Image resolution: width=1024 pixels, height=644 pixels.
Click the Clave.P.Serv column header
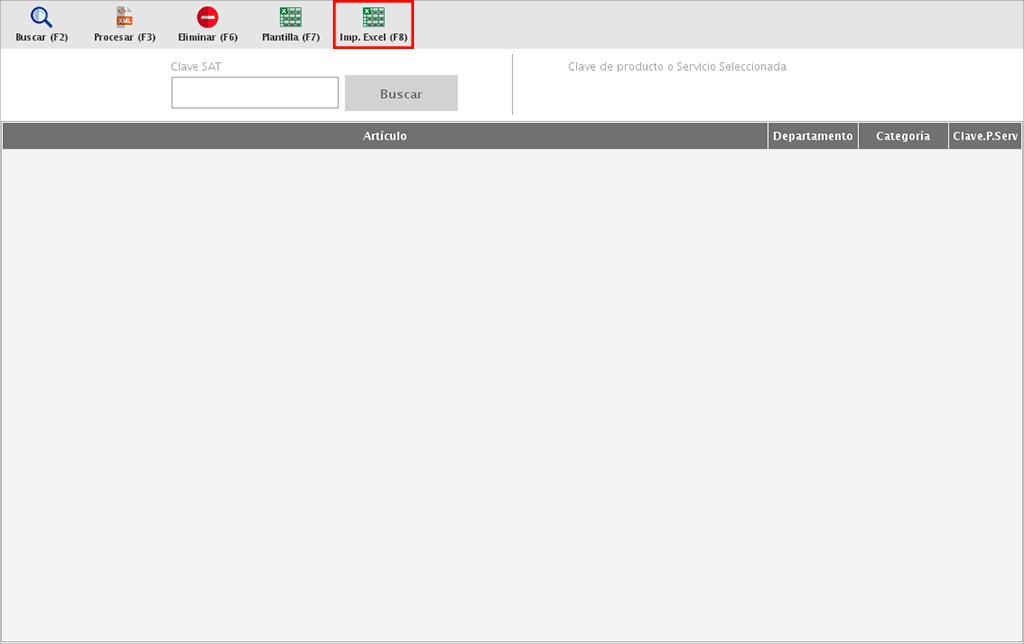point(985,136)
